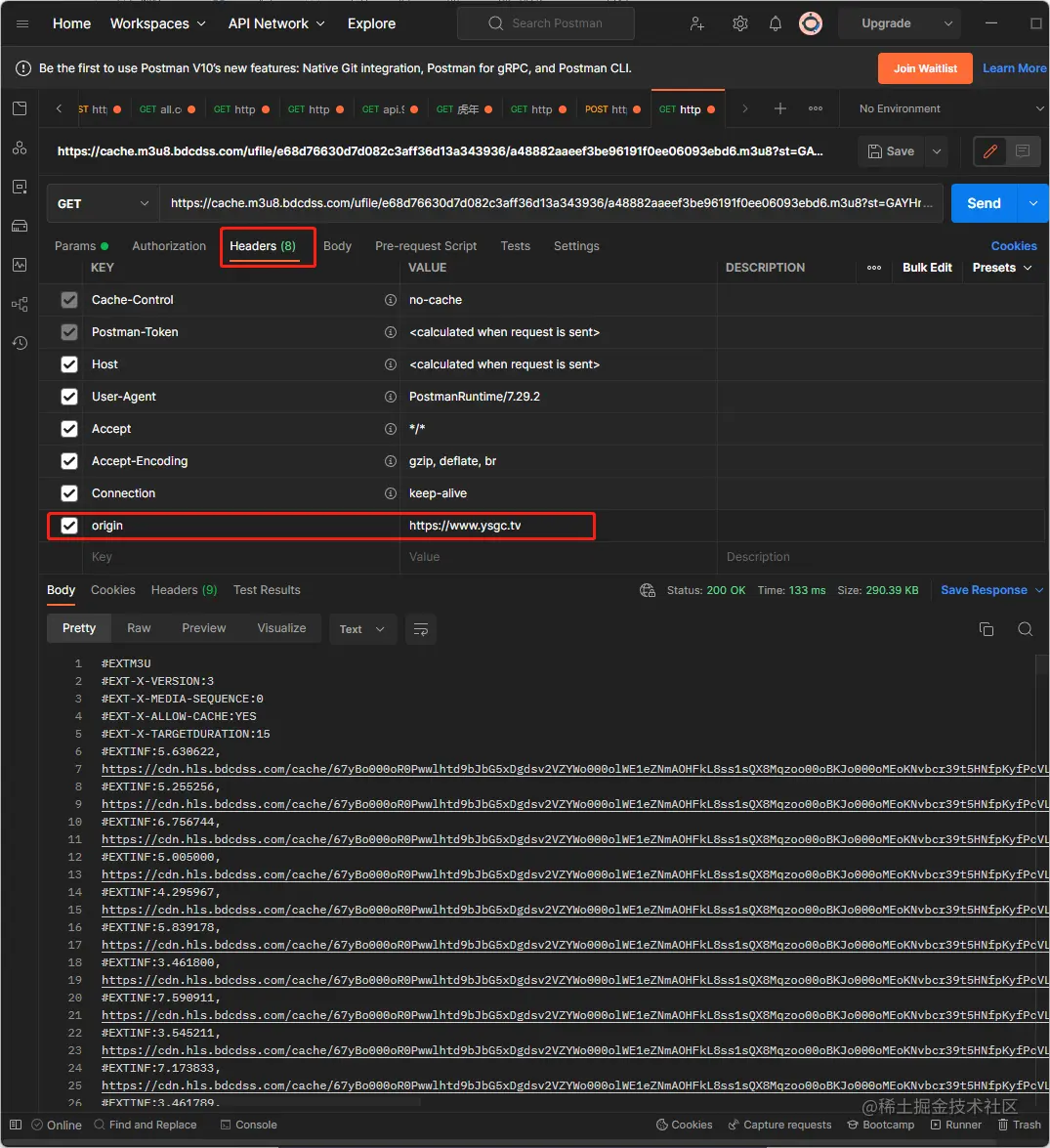Image resolution: width=1050 pixels, height=1148 pixels.
Task: Open the Mock Servers sidebar icon
Action: 20,226
